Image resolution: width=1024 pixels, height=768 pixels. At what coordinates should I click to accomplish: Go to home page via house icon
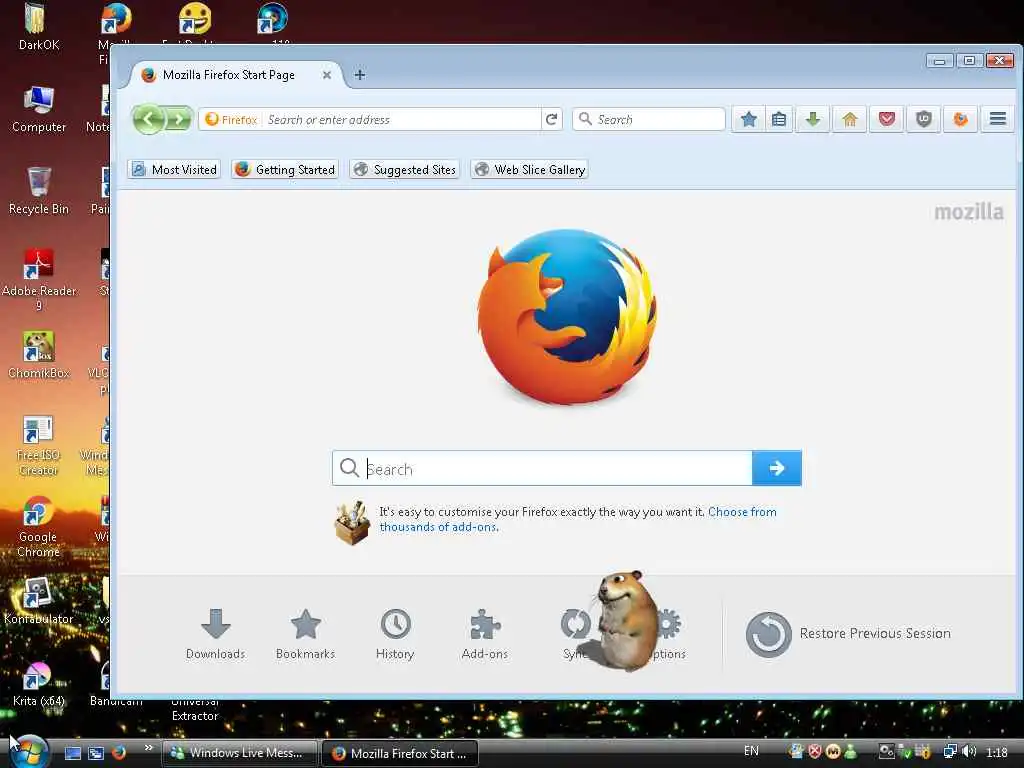pyautogui.click(x=850, y=120)
